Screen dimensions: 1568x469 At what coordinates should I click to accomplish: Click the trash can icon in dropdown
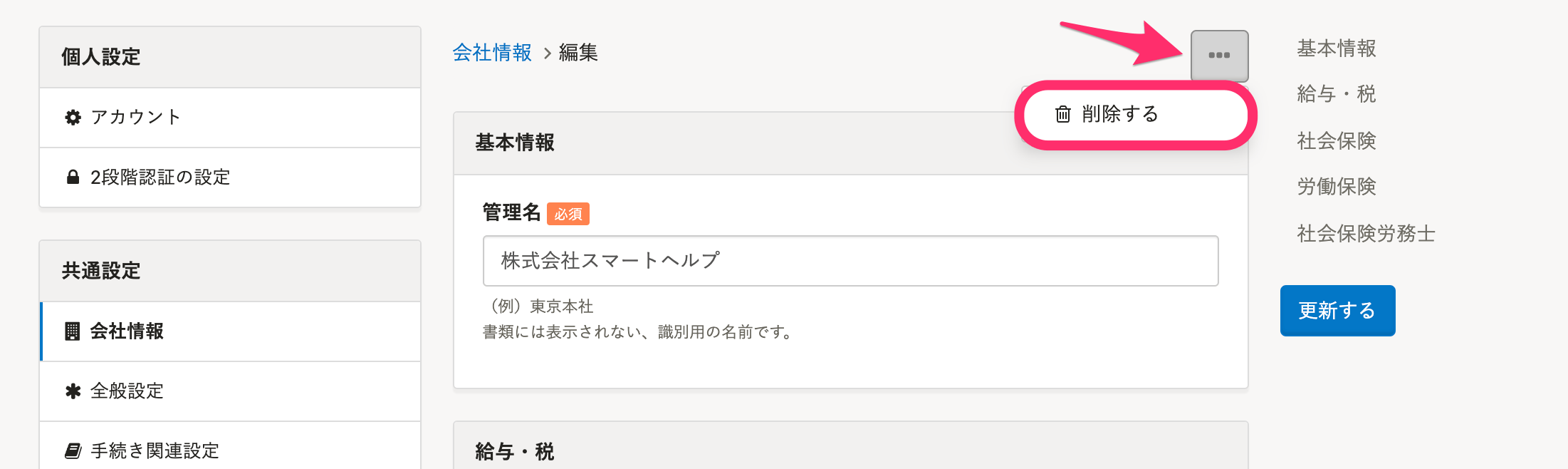[1063, 114]
